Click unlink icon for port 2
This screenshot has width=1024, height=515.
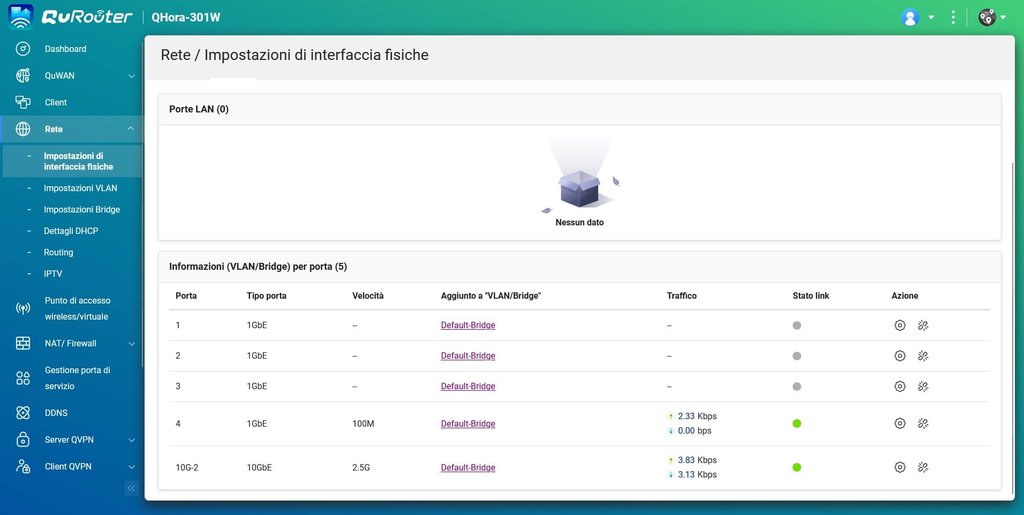[x=923, y=356]
